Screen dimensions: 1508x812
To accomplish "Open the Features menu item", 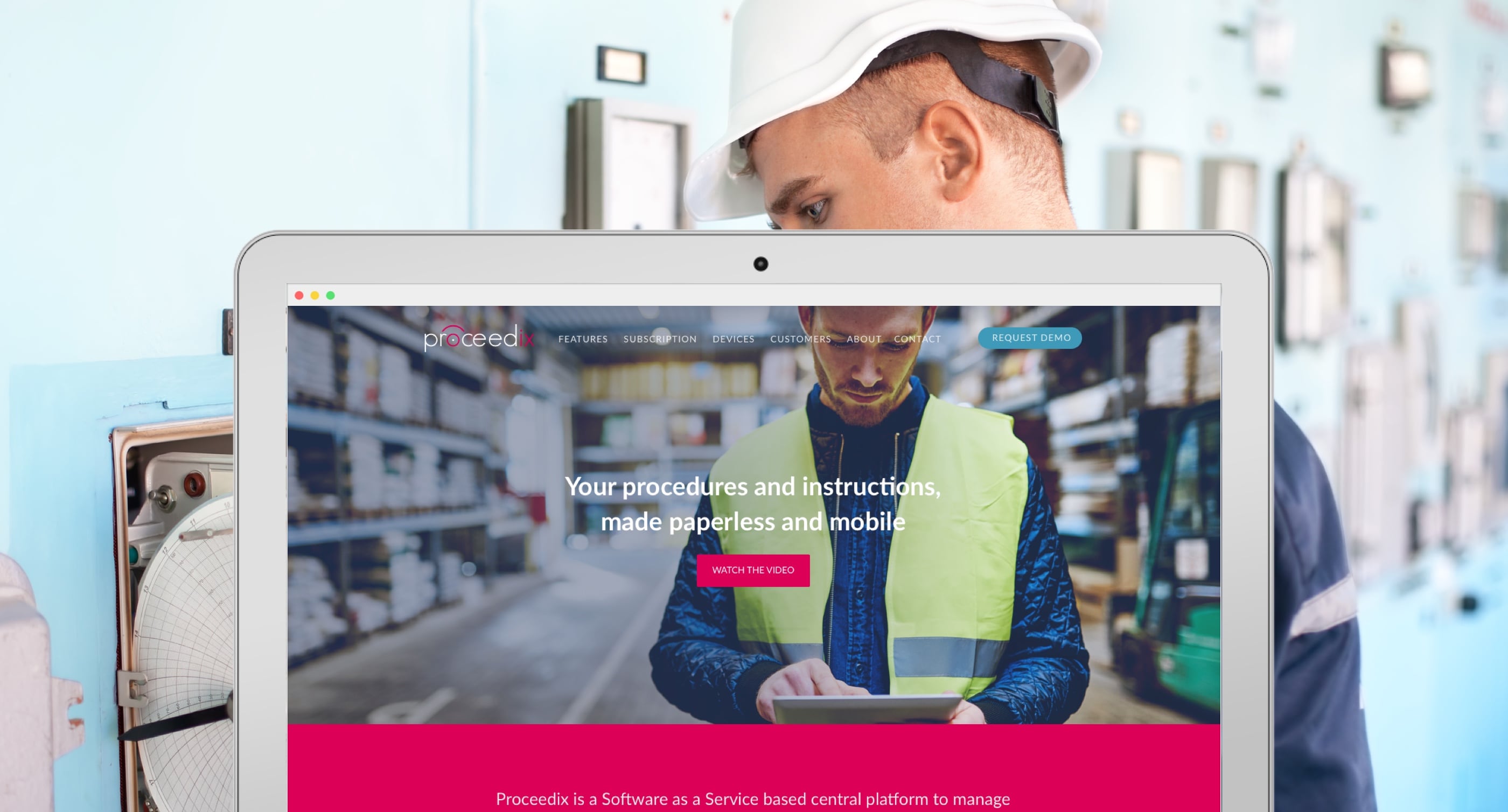I will [583, 339].
